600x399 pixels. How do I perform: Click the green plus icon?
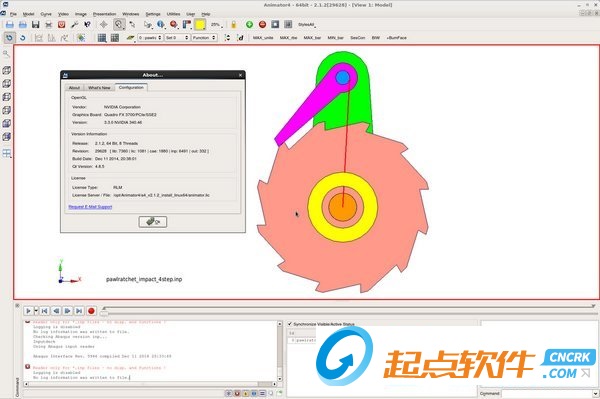click(x=249, y=24)
